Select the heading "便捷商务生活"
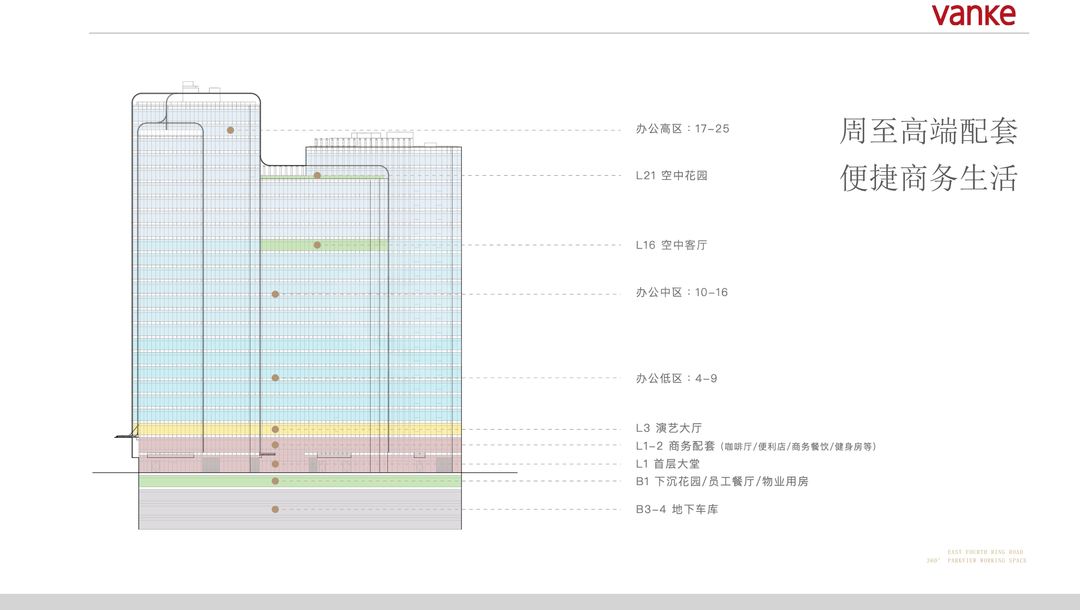This screenshot has width=1080, height=610. tap(928, 178)
